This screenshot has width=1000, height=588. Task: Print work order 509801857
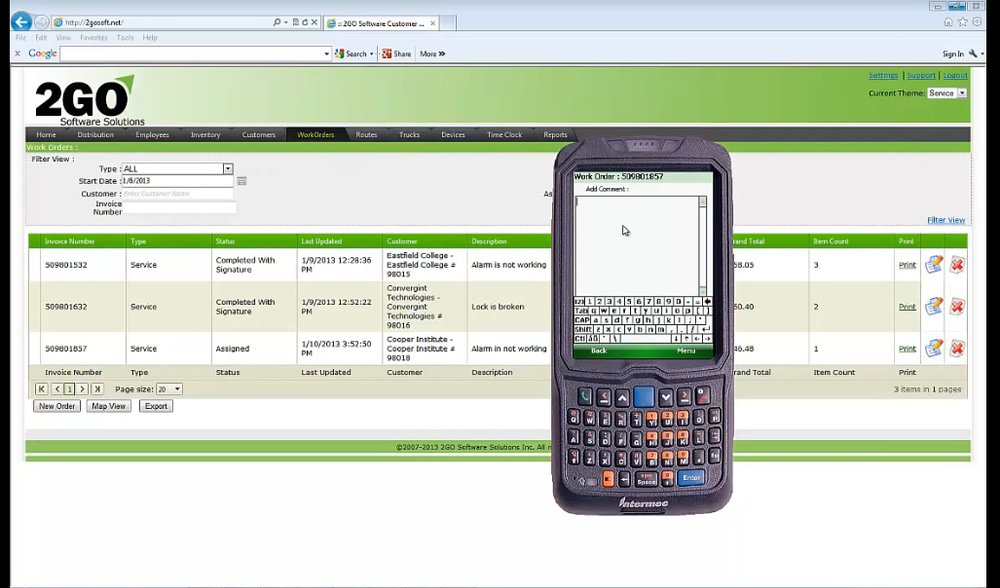(x=907, y=349)
